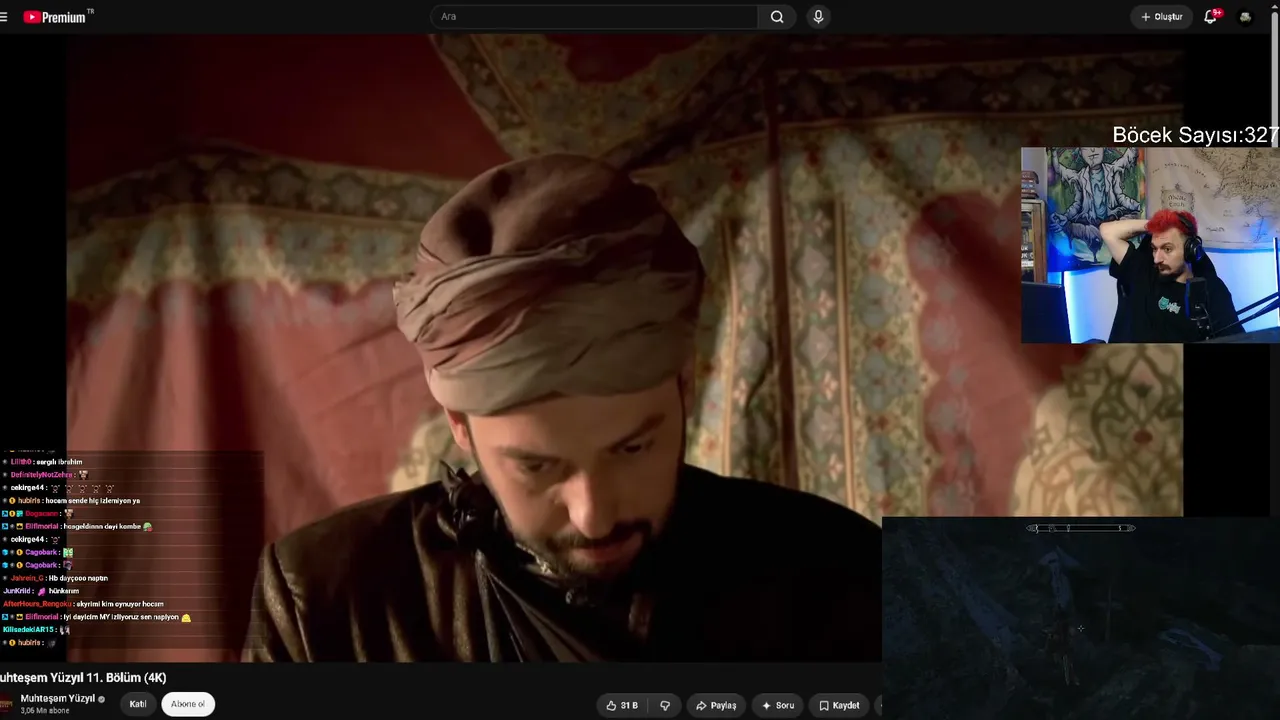
Task: Open the Muhteşem Yüzyıl channel name link
Action: click(x=58, y=698)
